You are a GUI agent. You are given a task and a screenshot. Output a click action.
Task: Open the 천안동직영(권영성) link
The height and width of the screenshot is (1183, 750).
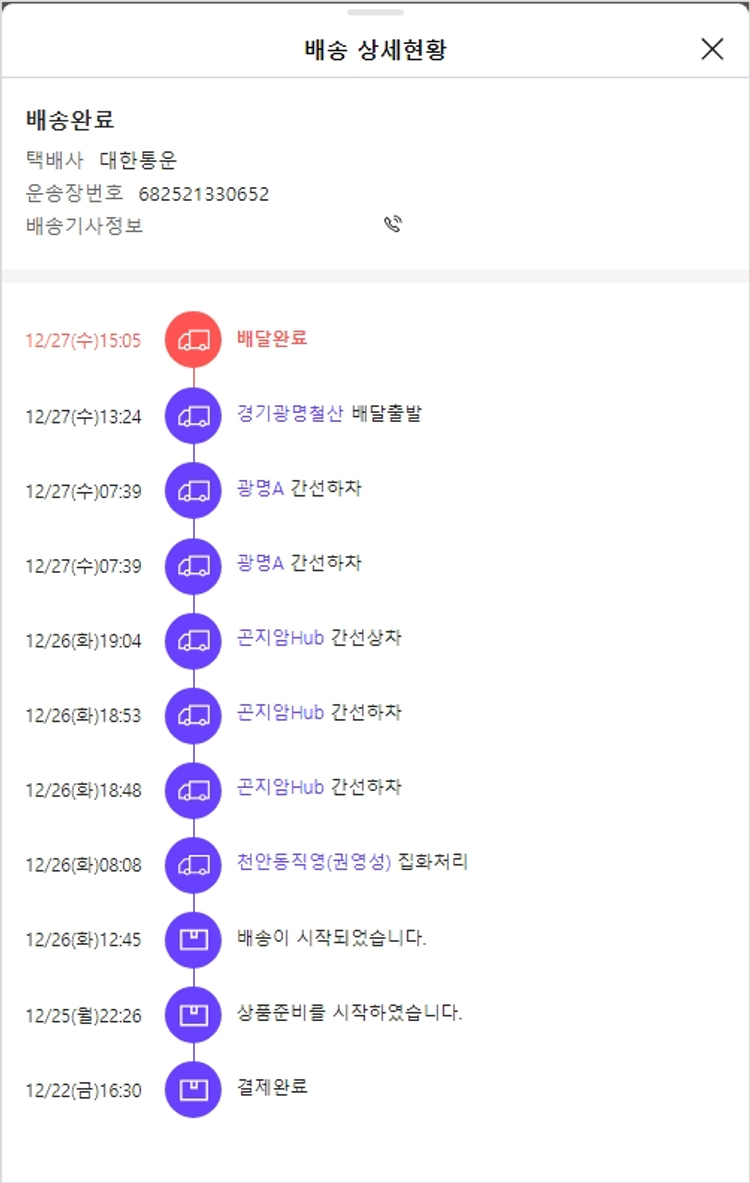pyautogui.click(x=313, y=862)
